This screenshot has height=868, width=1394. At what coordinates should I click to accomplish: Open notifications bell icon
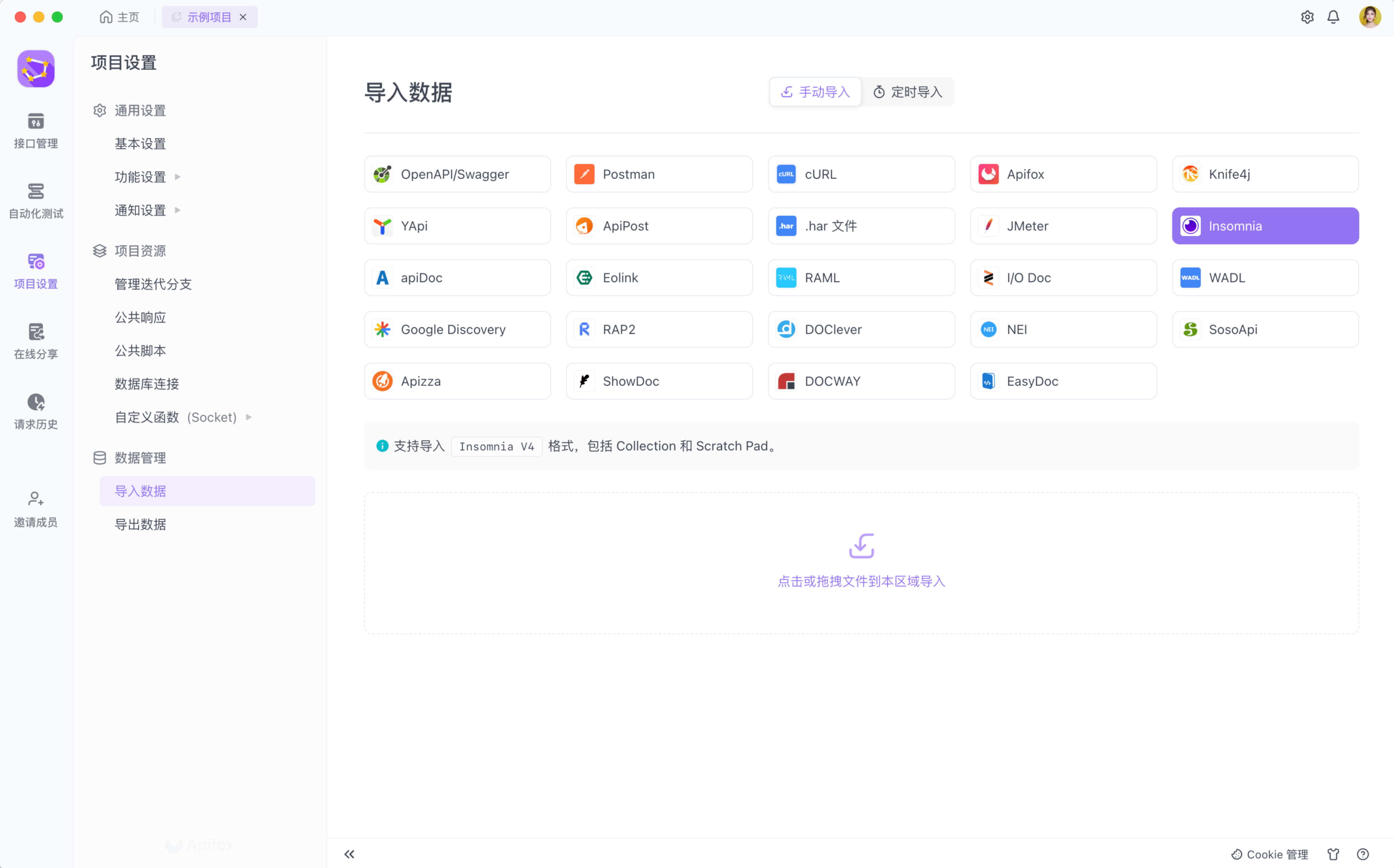point(1333,17)
